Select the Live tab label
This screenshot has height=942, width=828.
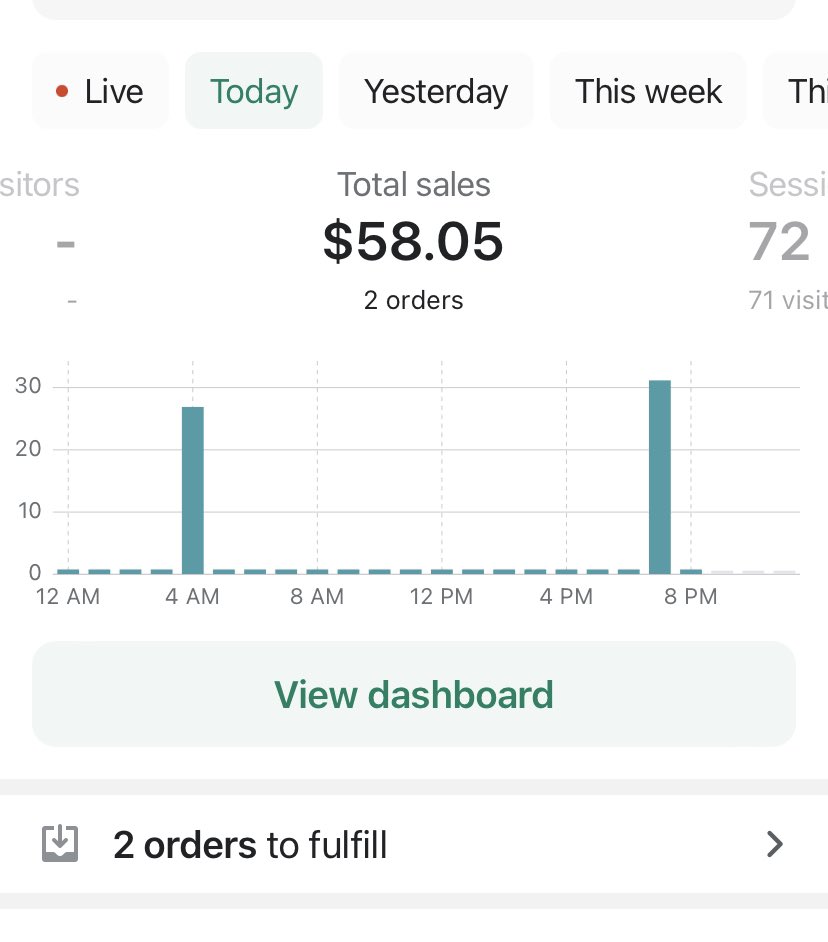point(114,92)
